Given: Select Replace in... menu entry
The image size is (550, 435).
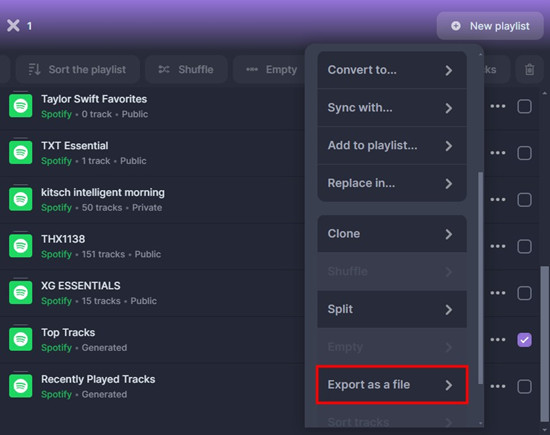Looking at the screenshot, I should coord(392,183).
